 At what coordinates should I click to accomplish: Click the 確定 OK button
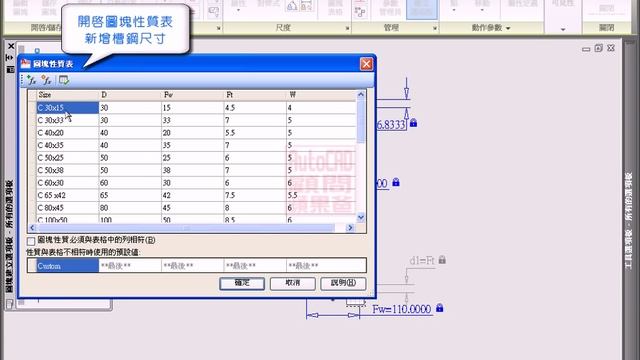[242, 283]
